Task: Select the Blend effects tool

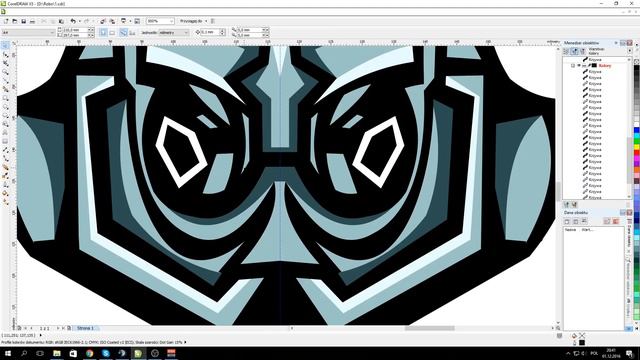Action: [x=5, y=167]
